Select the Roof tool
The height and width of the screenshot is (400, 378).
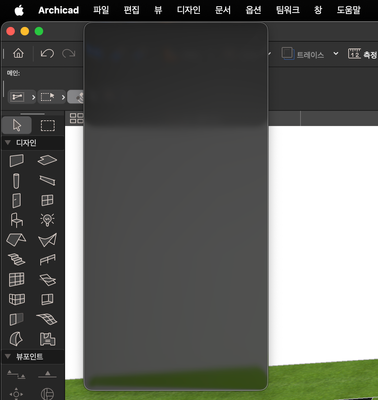click(x=16, y=240)
